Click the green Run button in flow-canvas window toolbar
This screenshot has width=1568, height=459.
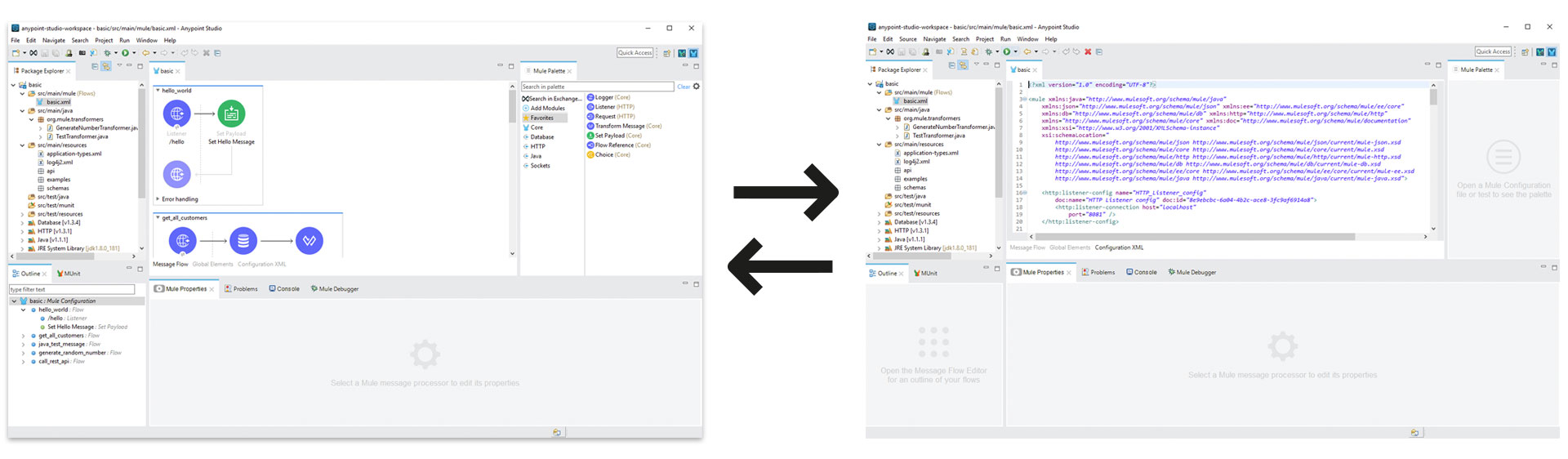(125, 53)
